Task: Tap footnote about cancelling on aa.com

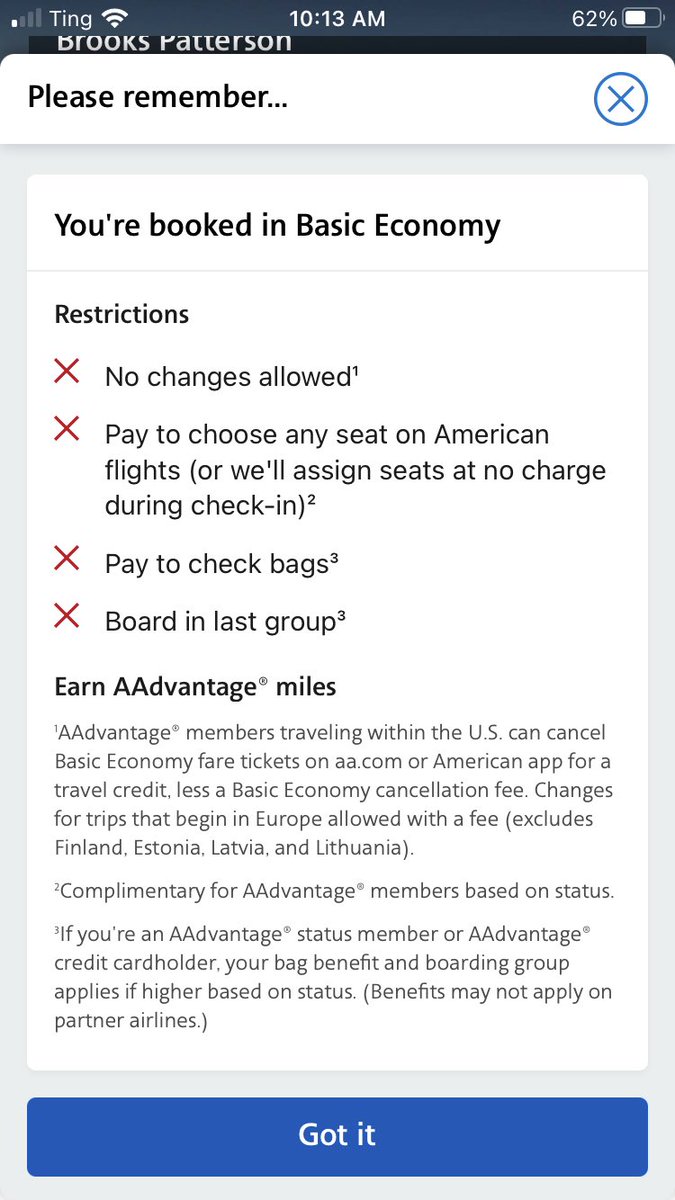Action: tap(334, 790)
